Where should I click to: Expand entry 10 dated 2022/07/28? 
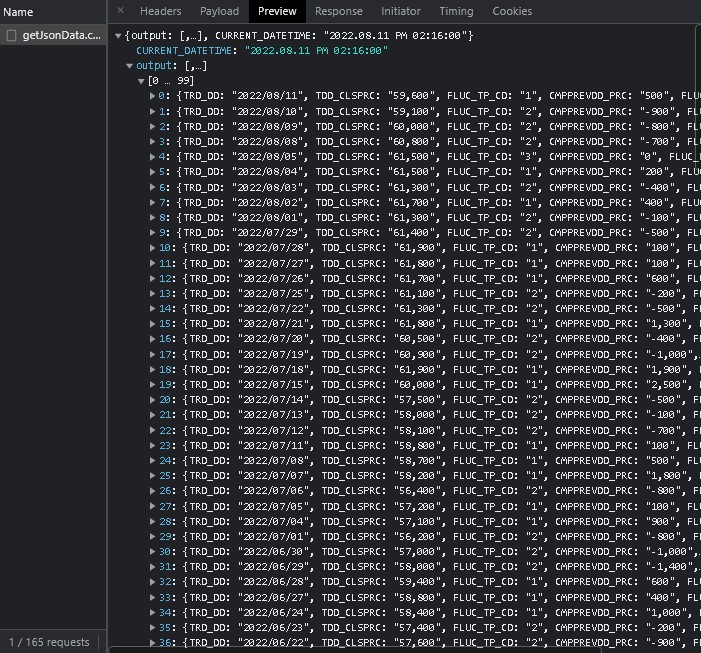coord(152,248)
